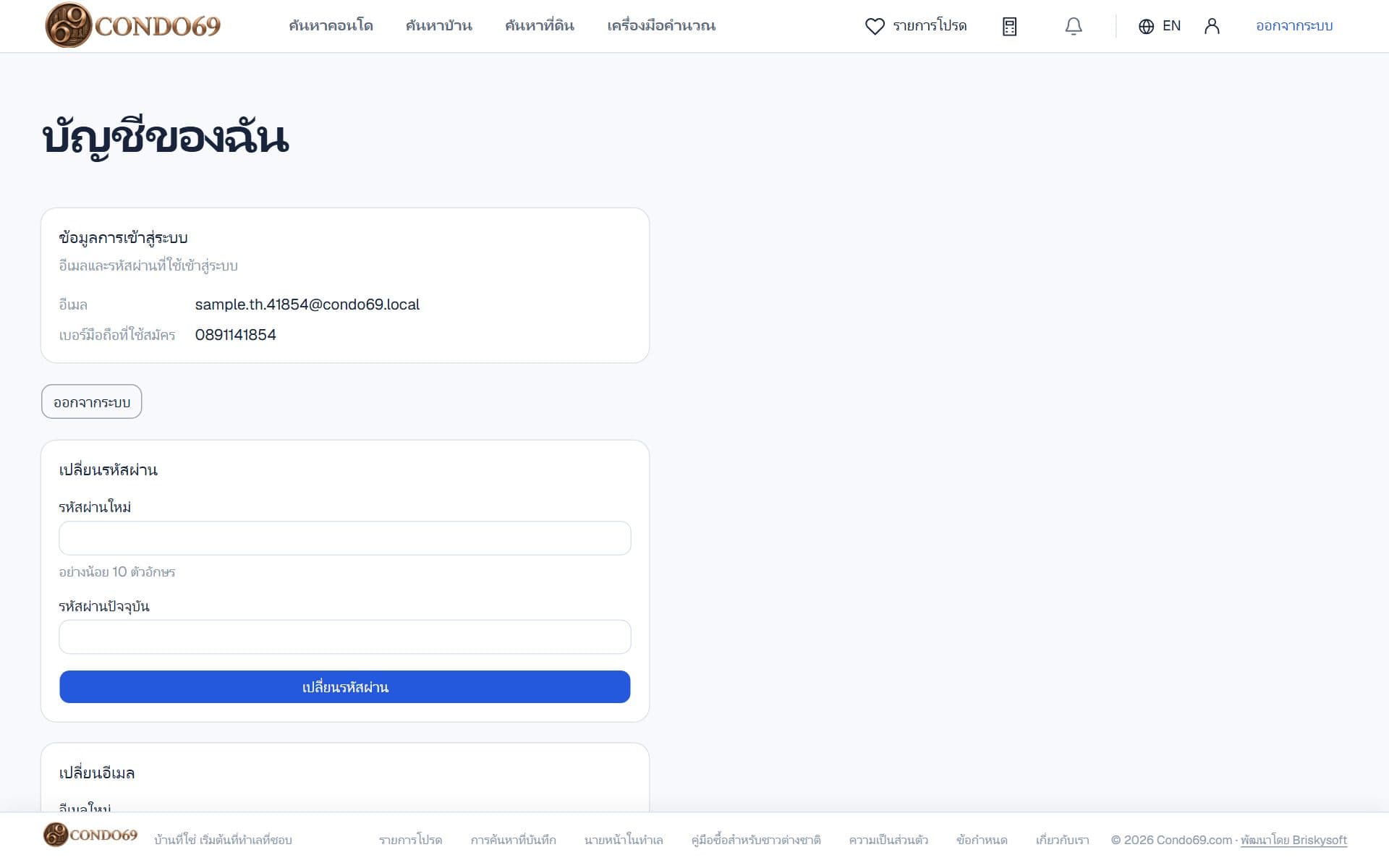Image resolution: width=1389 pixels, height=868 pixels.
Task: Switch to EN language
Action: (1171, 26)
